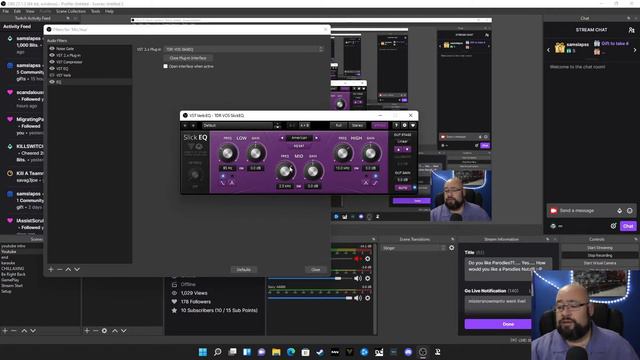Remove selected audio filter with minus icon

(x=60, y=269)
